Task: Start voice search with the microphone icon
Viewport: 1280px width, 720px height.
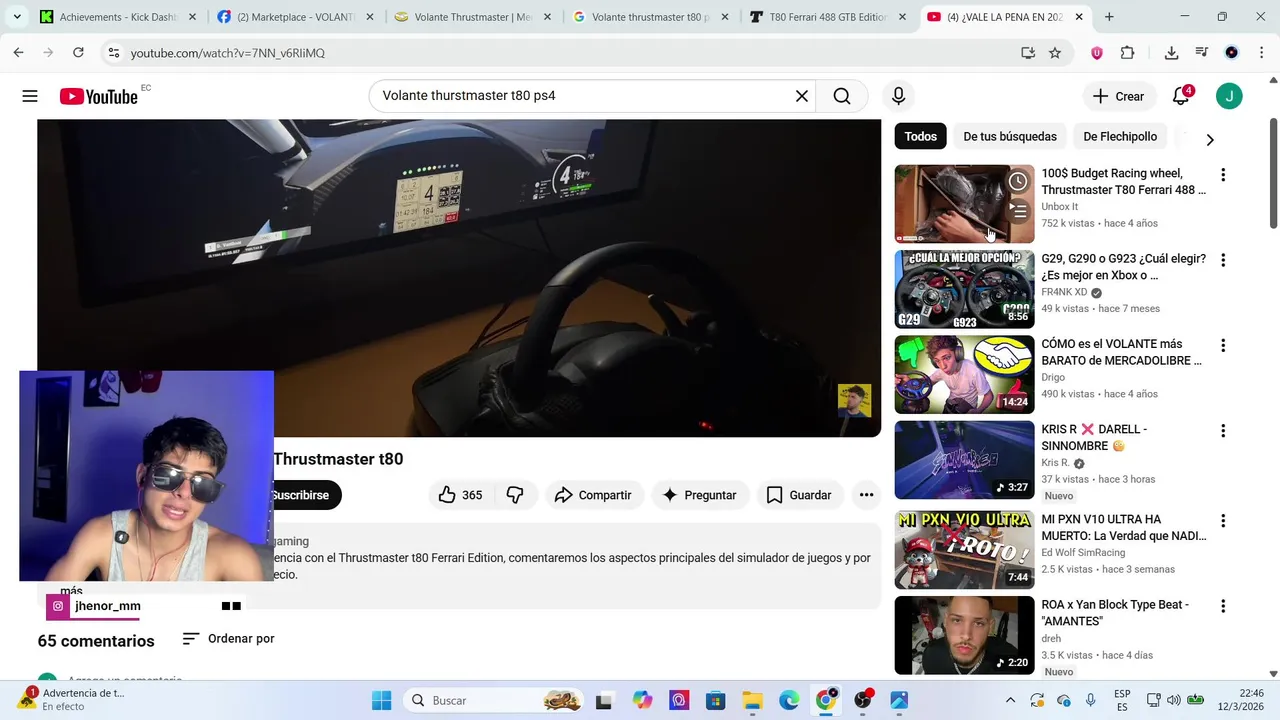Action: [x=898, y=96]
